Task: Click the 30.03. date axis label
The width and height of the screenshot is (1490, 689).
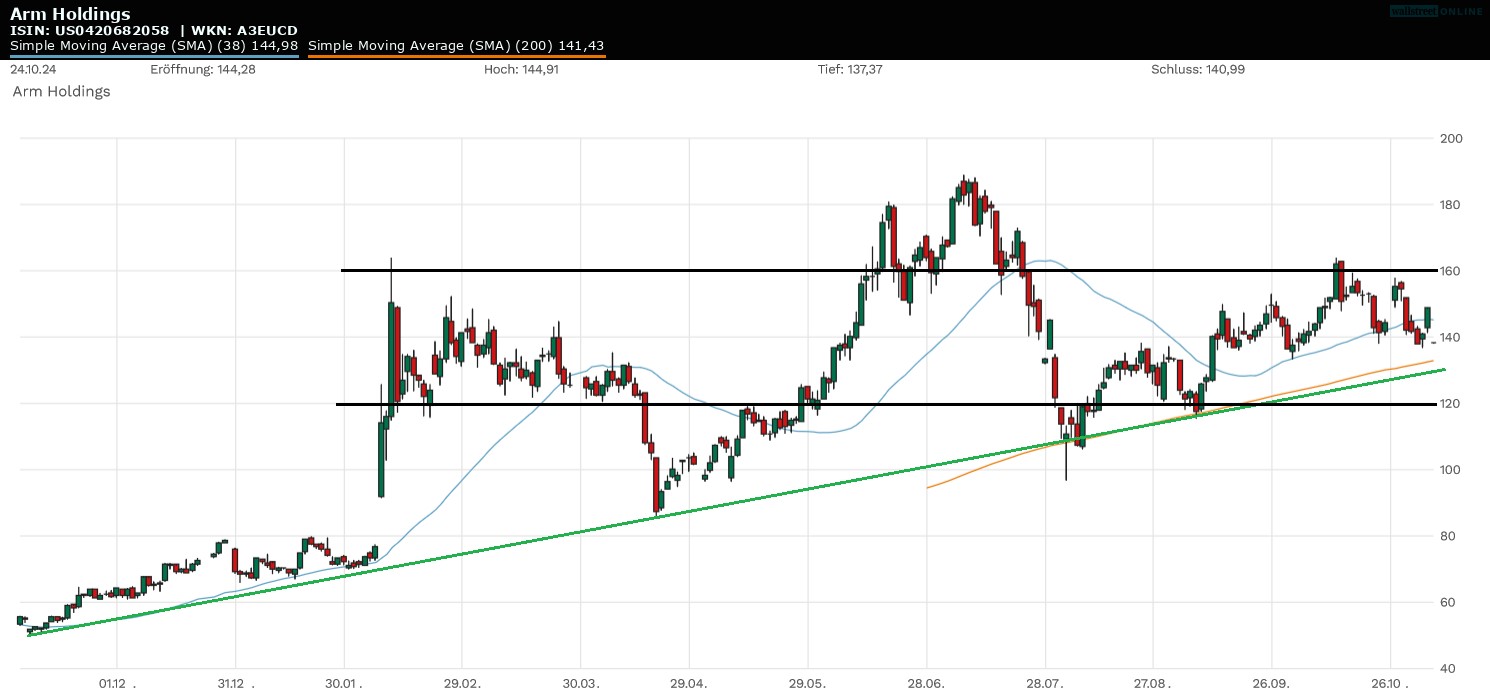Action: [580, 683]
